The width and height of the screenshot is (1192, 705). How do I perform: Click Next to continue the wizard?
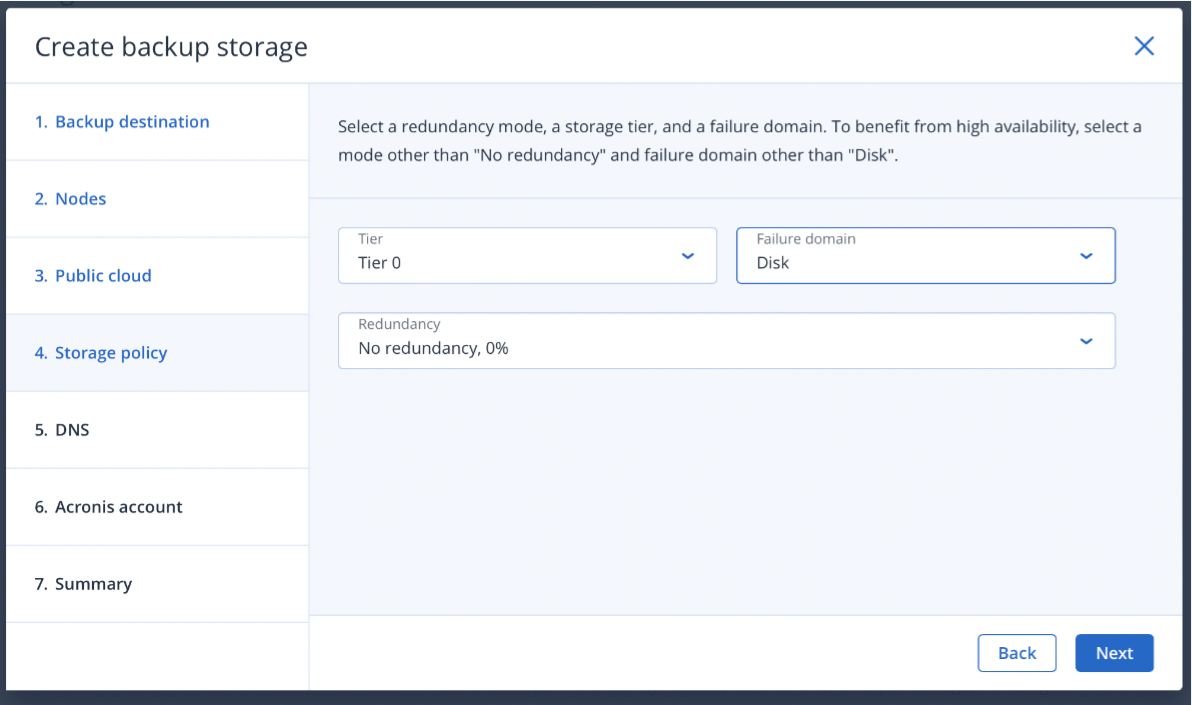(1114, 653)
